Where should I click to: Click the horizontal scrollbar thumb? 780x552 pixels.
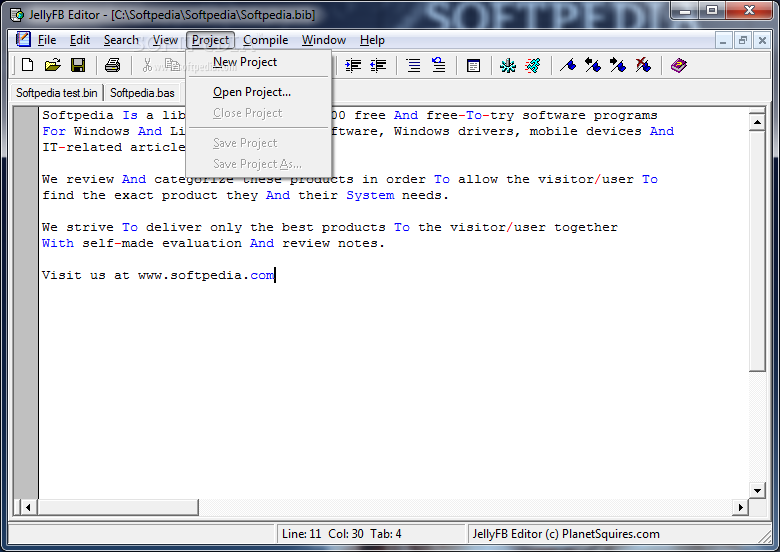118,508
